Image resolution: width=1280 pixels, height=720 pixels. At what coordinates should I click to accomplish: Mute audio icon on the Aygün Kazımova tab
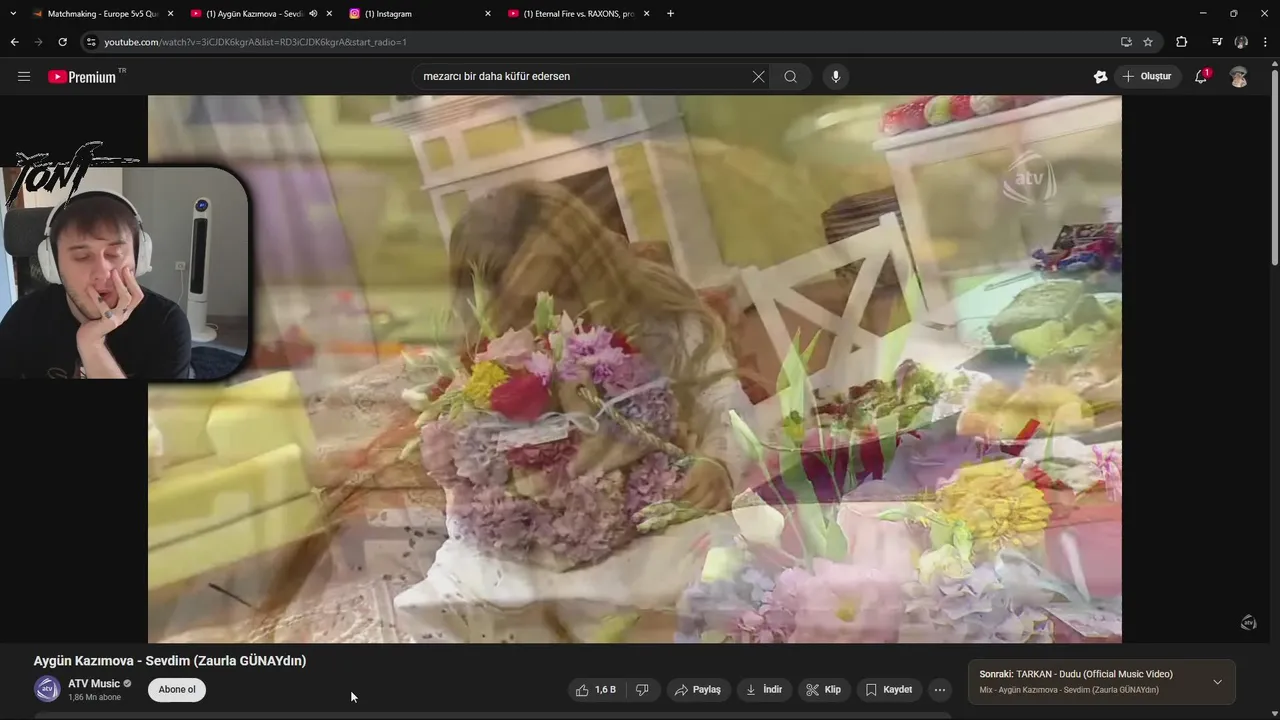point(313,14)
